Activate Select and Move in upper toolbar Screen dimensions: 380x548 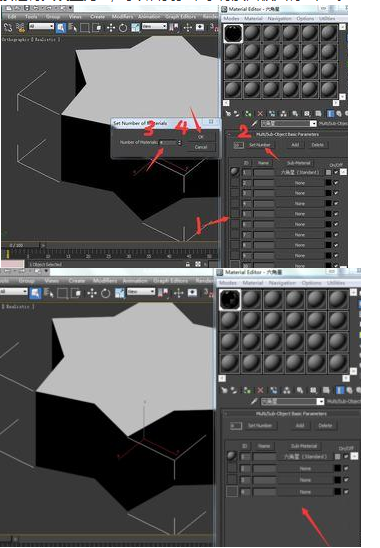click(x=111, y=27)
